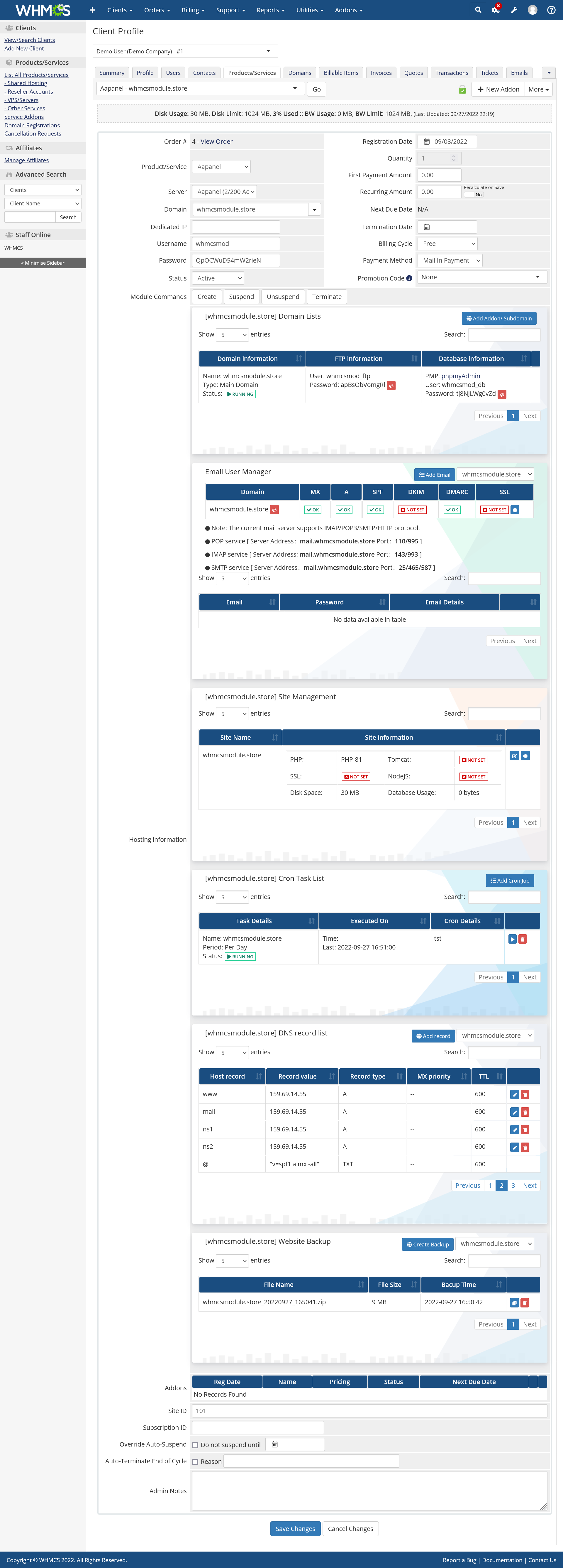The image size is (563, 1568).
Task: Delete the website backup zip file
Action: [525, 1303]
